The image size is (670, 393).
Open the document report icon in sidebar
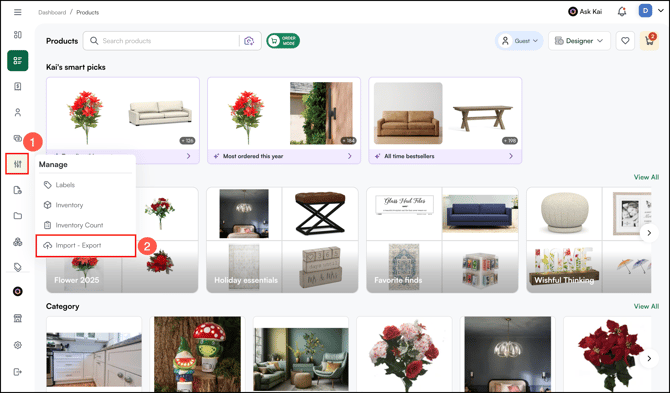click(18, 190)
